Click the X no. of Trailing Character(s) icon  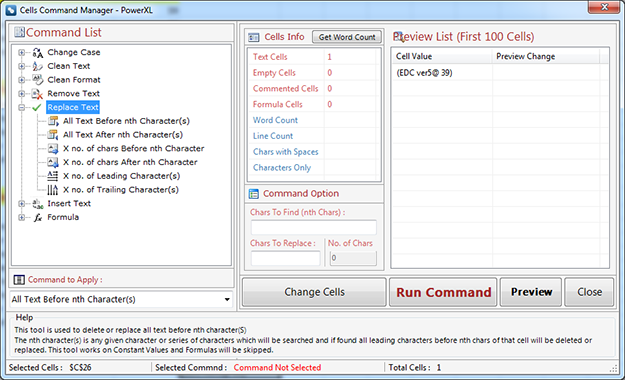(x=53, y=190)
